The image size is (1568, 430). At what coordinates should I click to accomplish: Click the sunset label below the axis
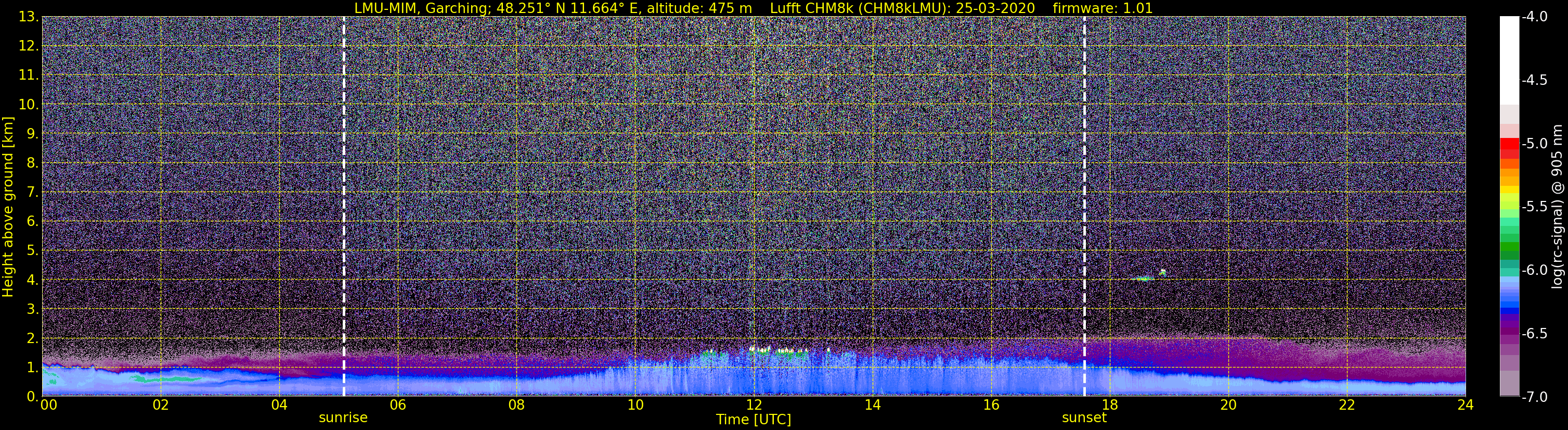pyautogui.click(x=1084, y=418)
